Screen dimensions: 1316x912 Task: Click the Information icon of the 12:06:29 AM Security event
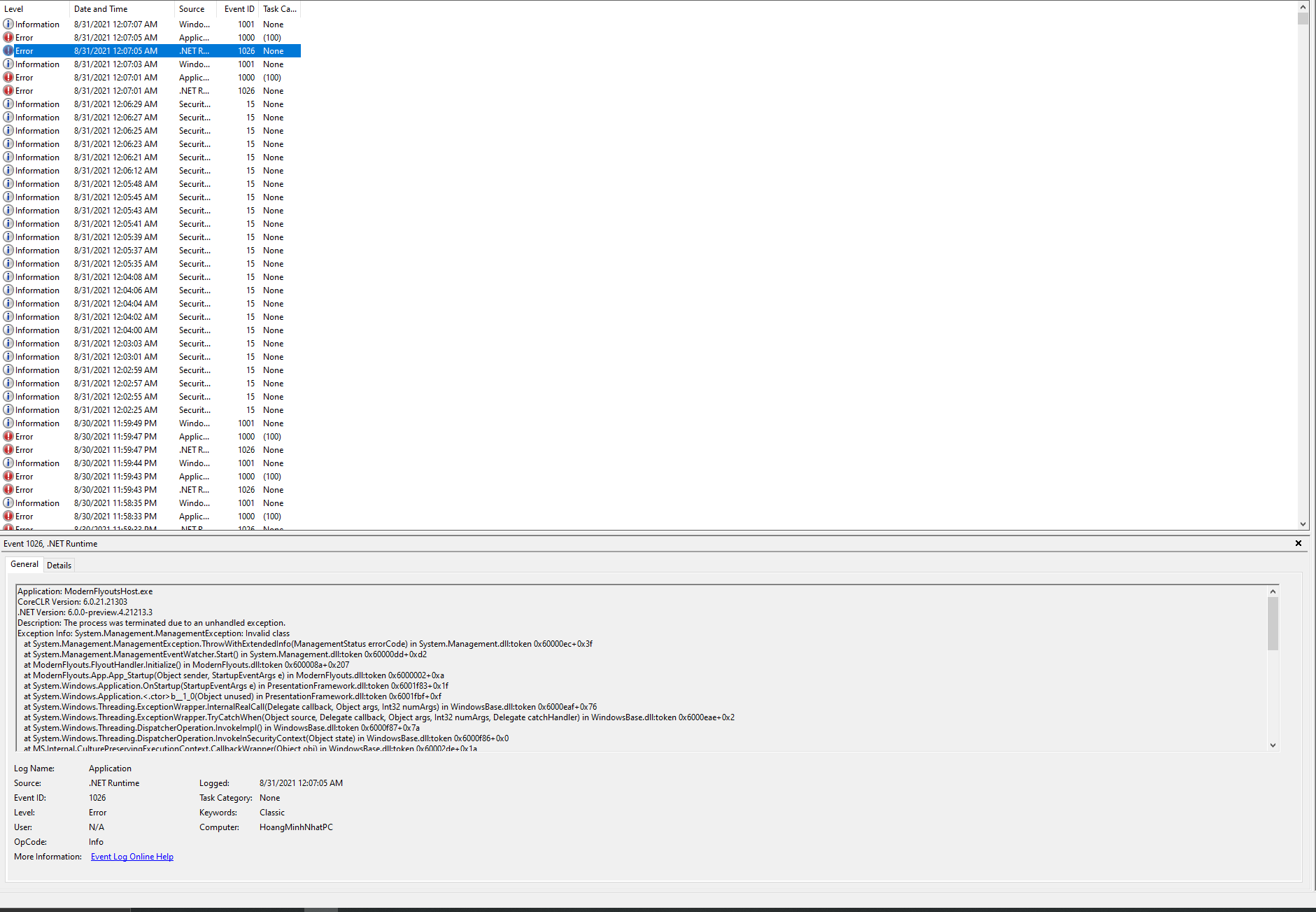click(8, 104)
